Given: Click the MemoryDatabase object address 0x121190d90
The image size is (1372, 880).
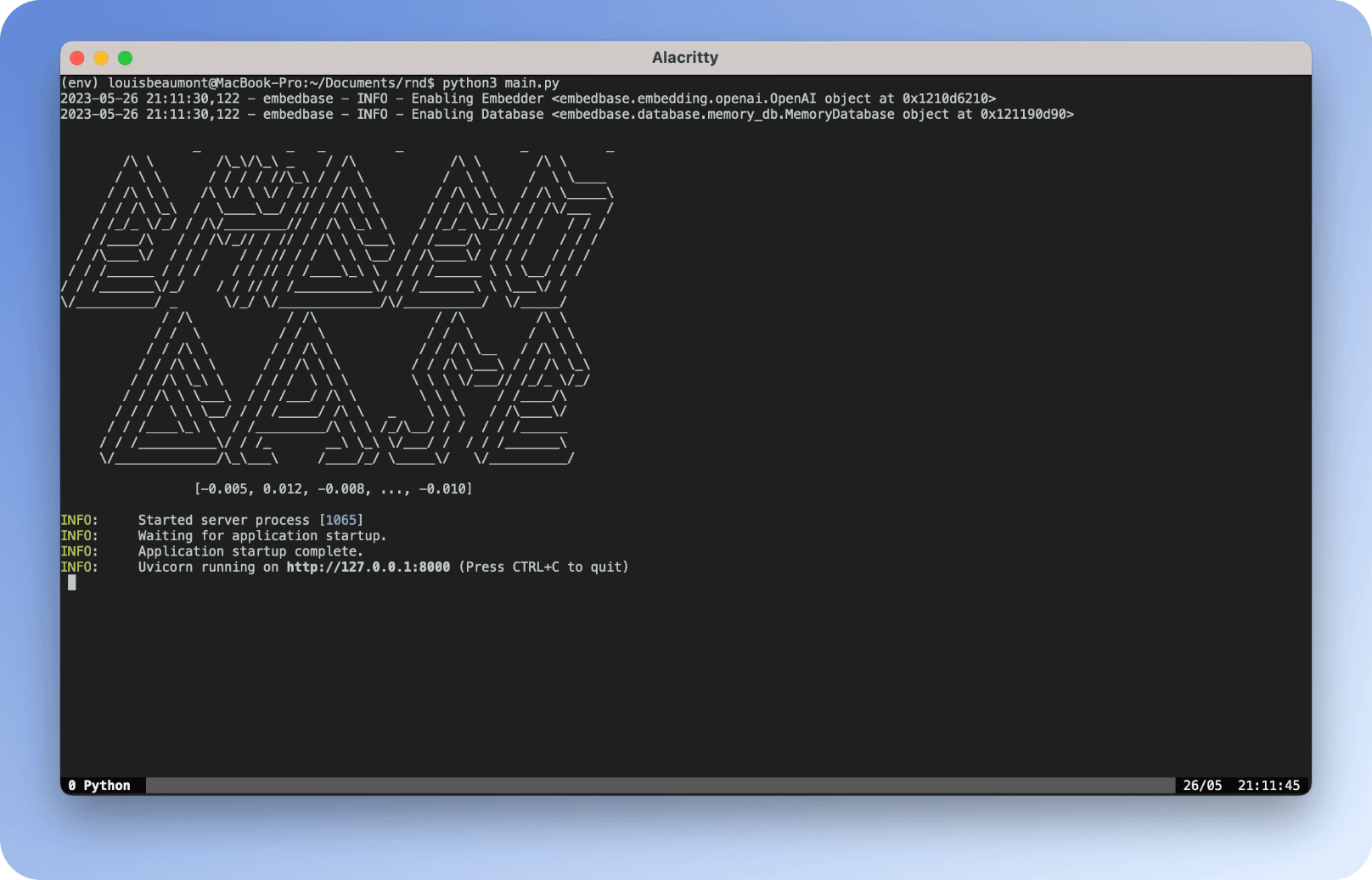Looking at the screenshot, I should [1023, 114].
